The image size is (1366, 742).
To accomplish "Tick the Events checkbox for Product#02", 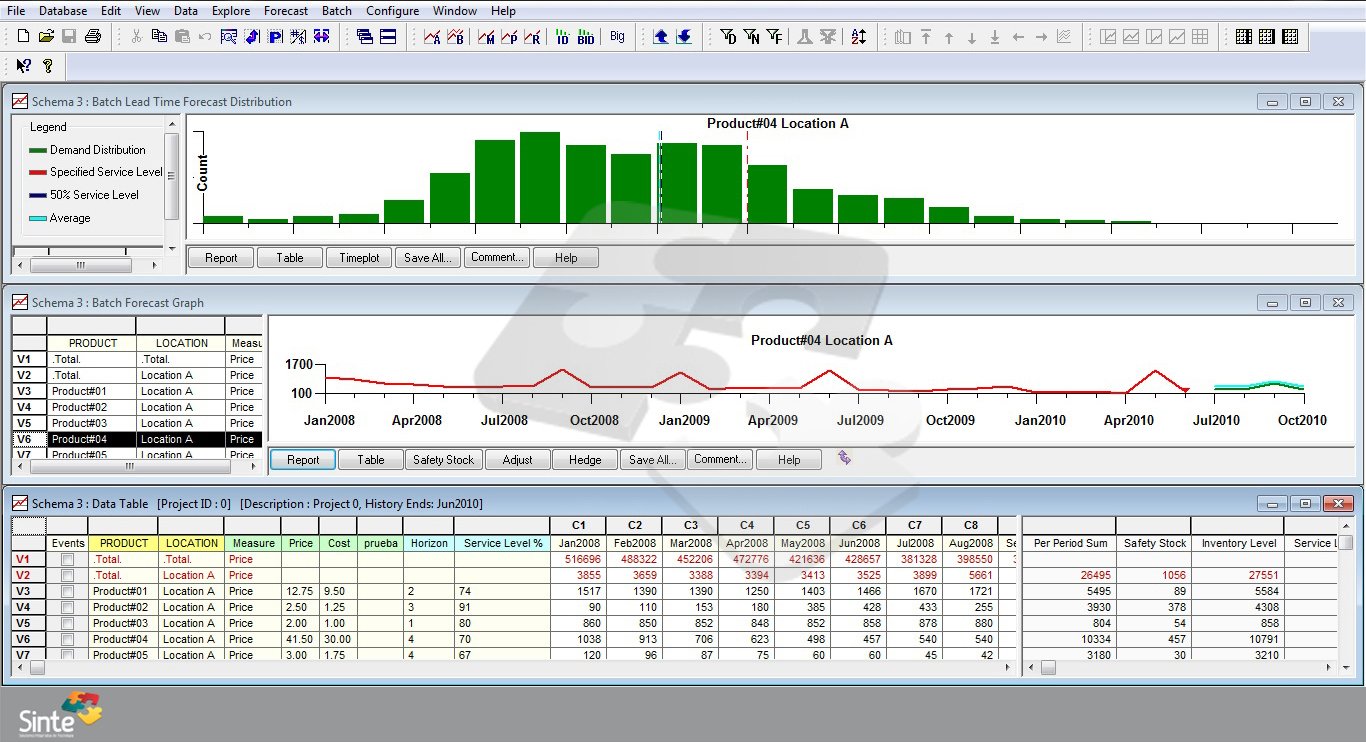I will click(67, 608).
